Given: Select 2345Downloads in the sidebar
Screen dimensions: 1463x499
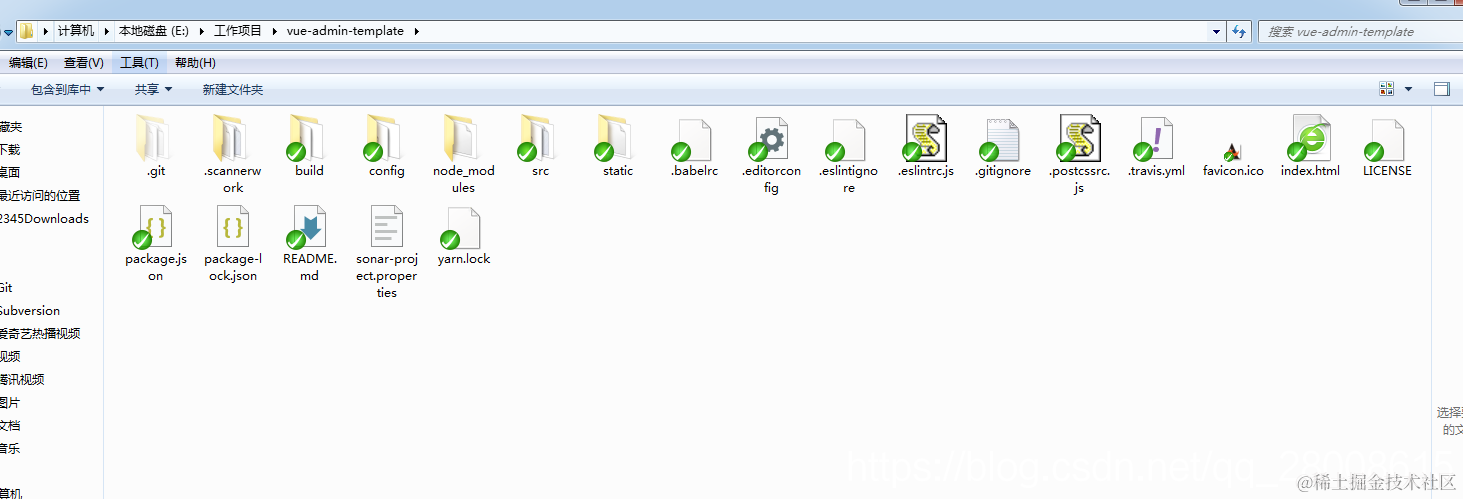Looking at the screenshot, I should click(x=44, y=219).
